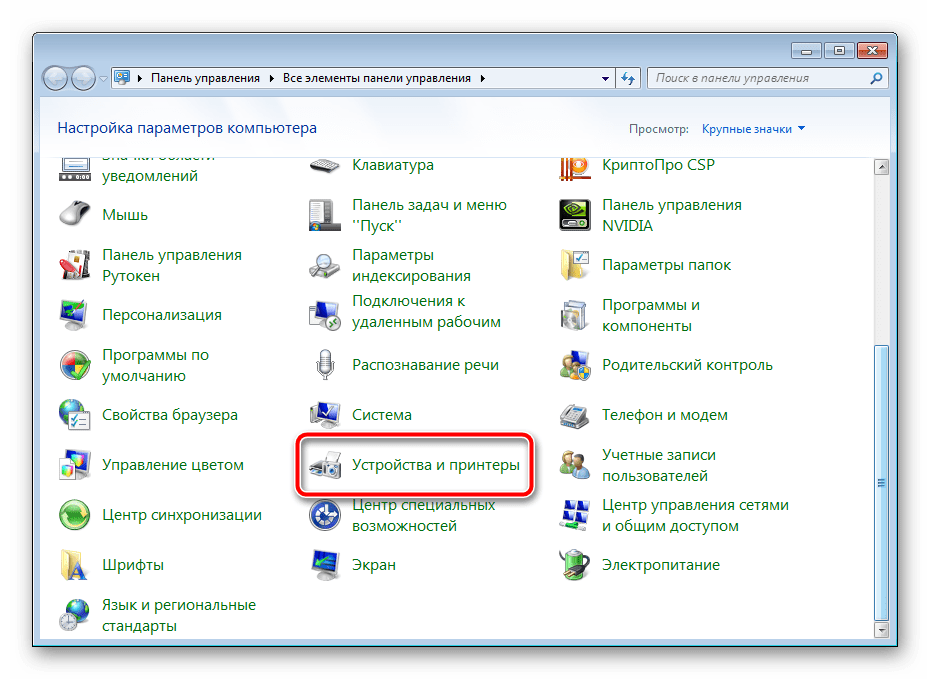Open the NVIDIA control panel icon
The height and width of the screenshot is (679, 930).
tap(575, 215)
